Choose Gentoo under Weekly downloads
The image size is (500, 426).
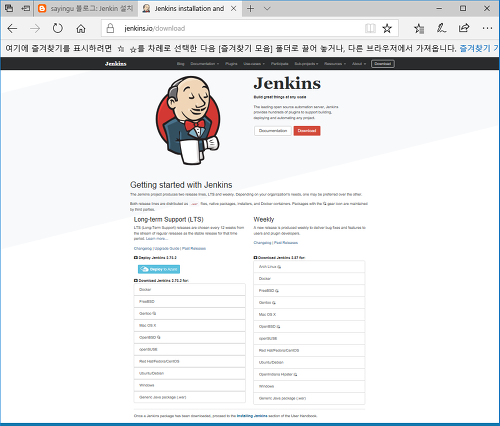(x=309, y=303)
